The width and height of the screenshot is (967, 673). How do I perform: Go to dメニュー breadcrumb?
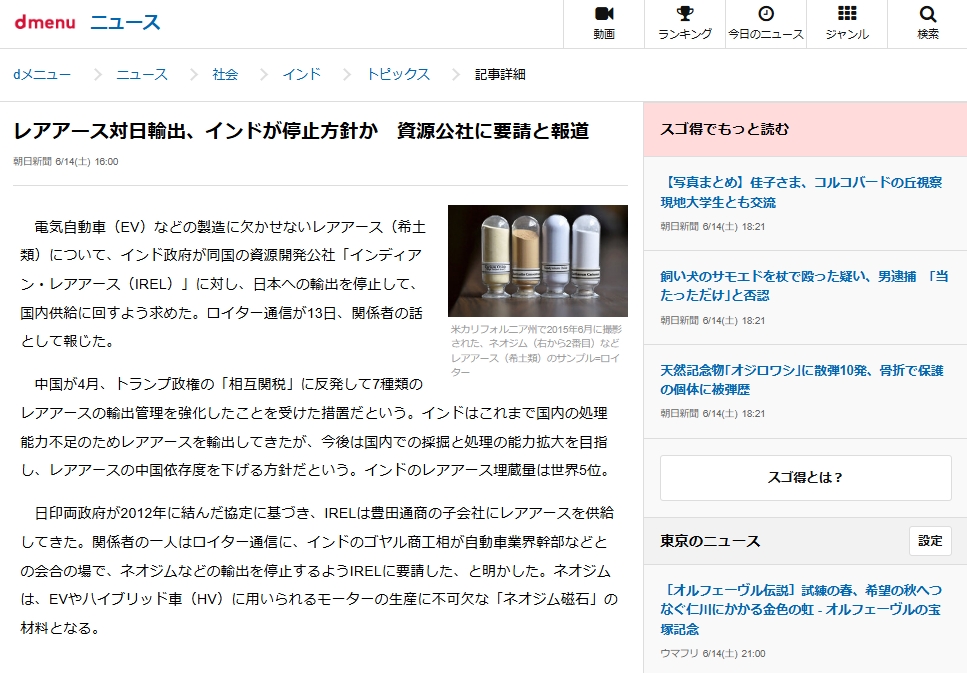(x=42, y=75)
